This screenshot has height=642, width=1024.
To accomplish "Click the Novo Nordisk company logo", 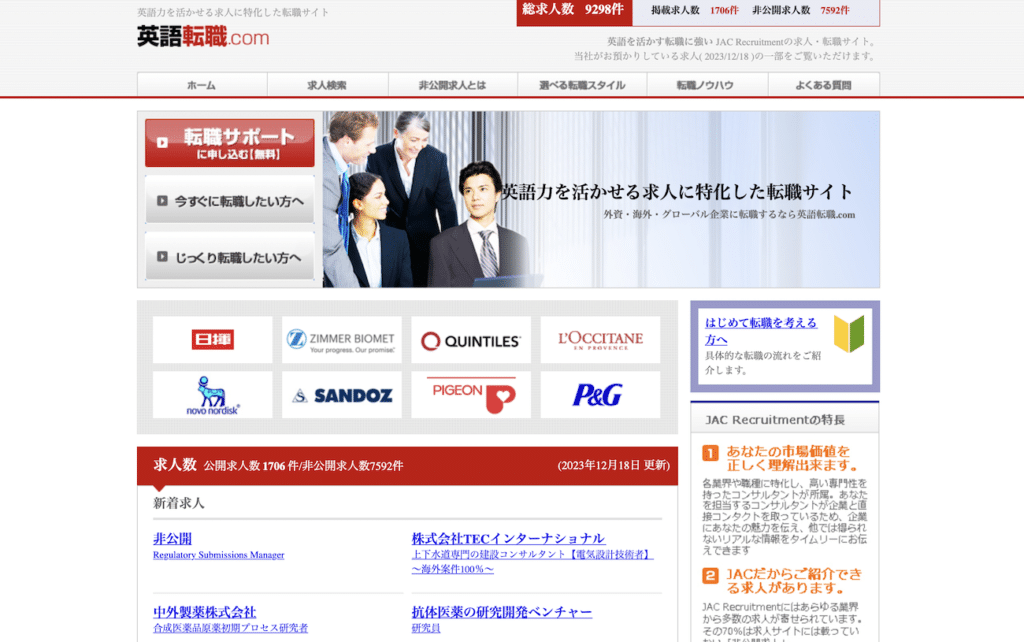I will point(212,395).
